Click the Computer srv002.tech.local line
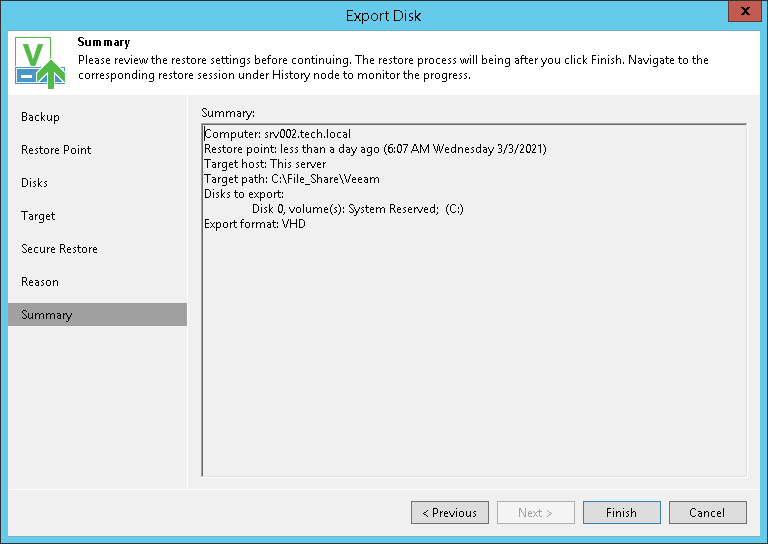Viewport: 768px width, 544px height. pyautogui.click(x=277, y=134)
